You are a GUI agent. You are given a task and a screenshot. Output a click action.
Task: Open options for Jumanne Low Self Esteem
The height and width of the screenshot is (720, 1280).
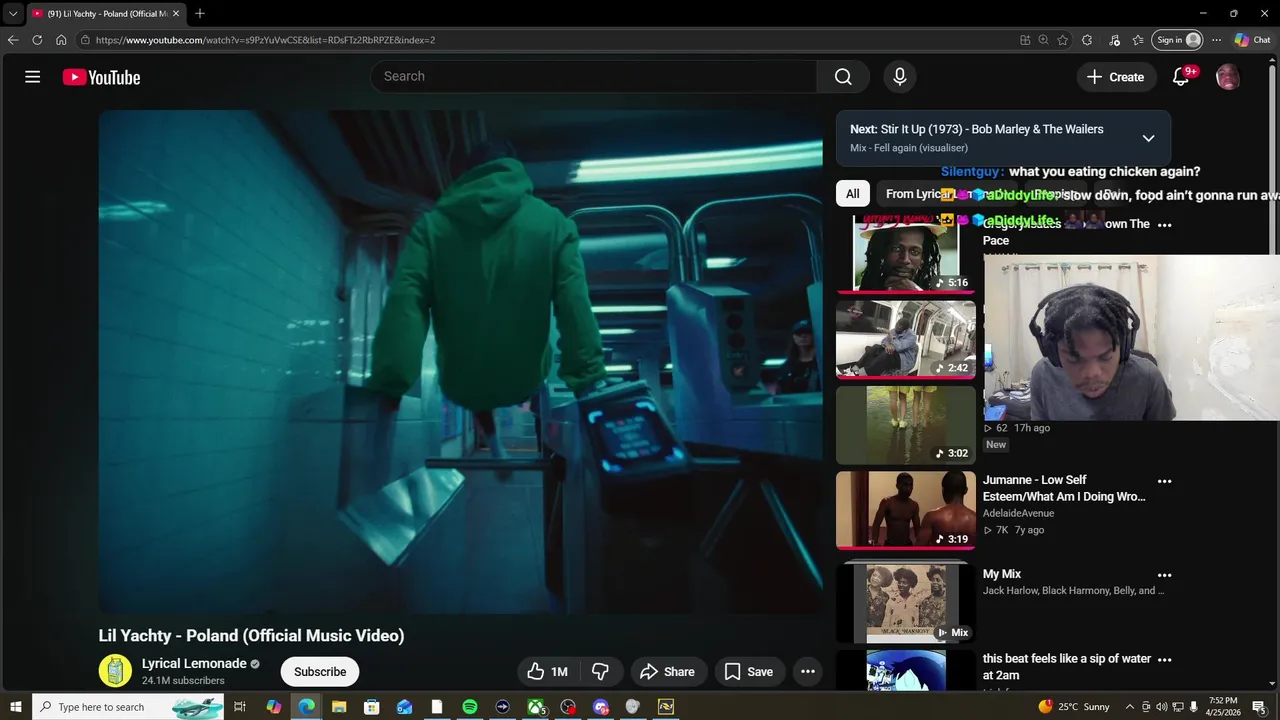click(x=1164, y=481)
